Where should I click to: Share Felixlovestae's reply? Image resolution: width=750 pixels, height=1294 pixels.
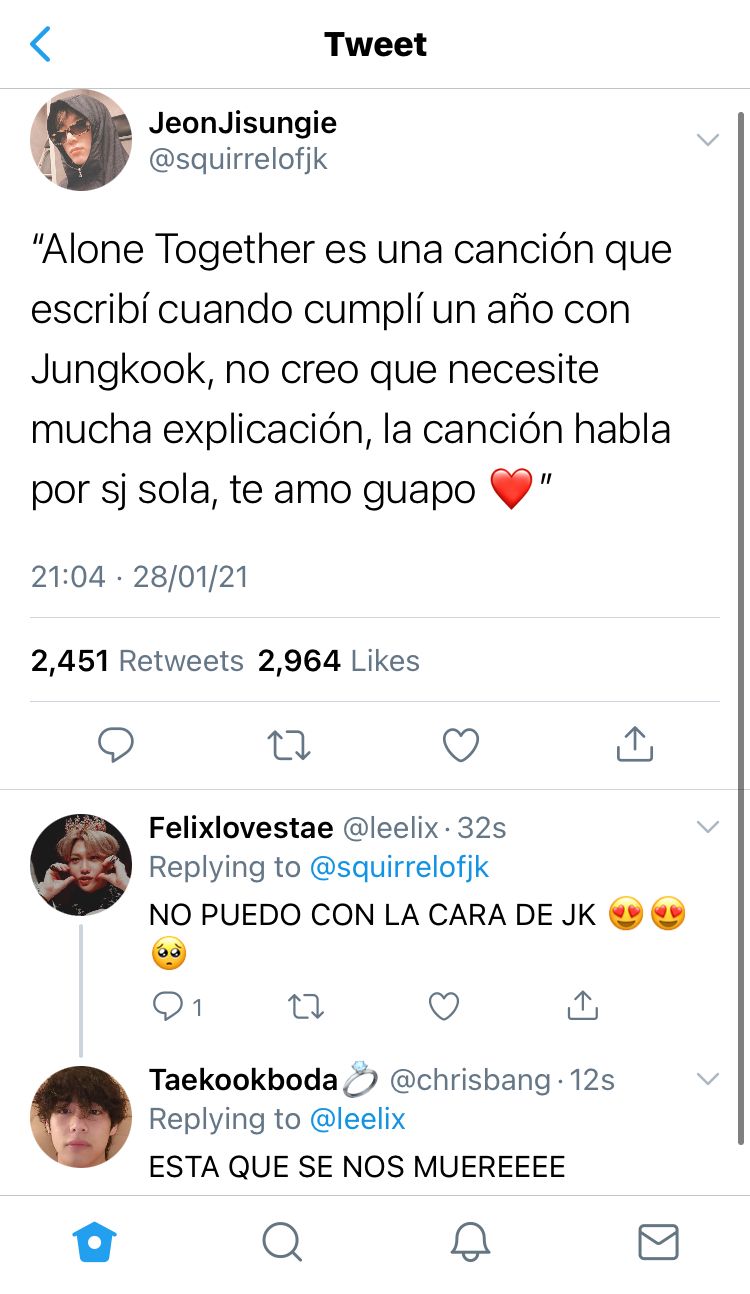coord(582,1006)
